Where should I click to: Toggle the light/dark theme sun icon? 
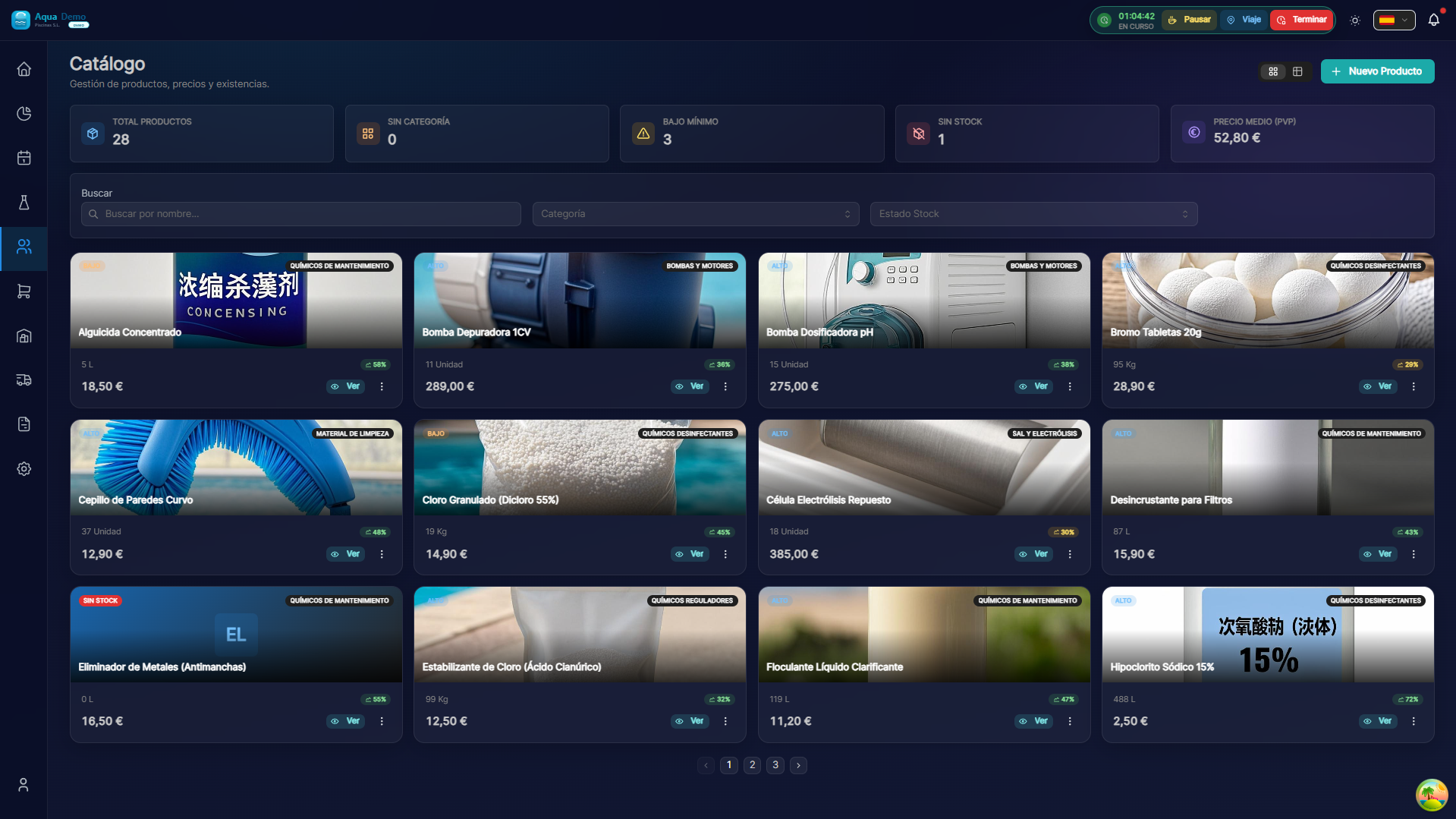click(x=1355, y=20)
